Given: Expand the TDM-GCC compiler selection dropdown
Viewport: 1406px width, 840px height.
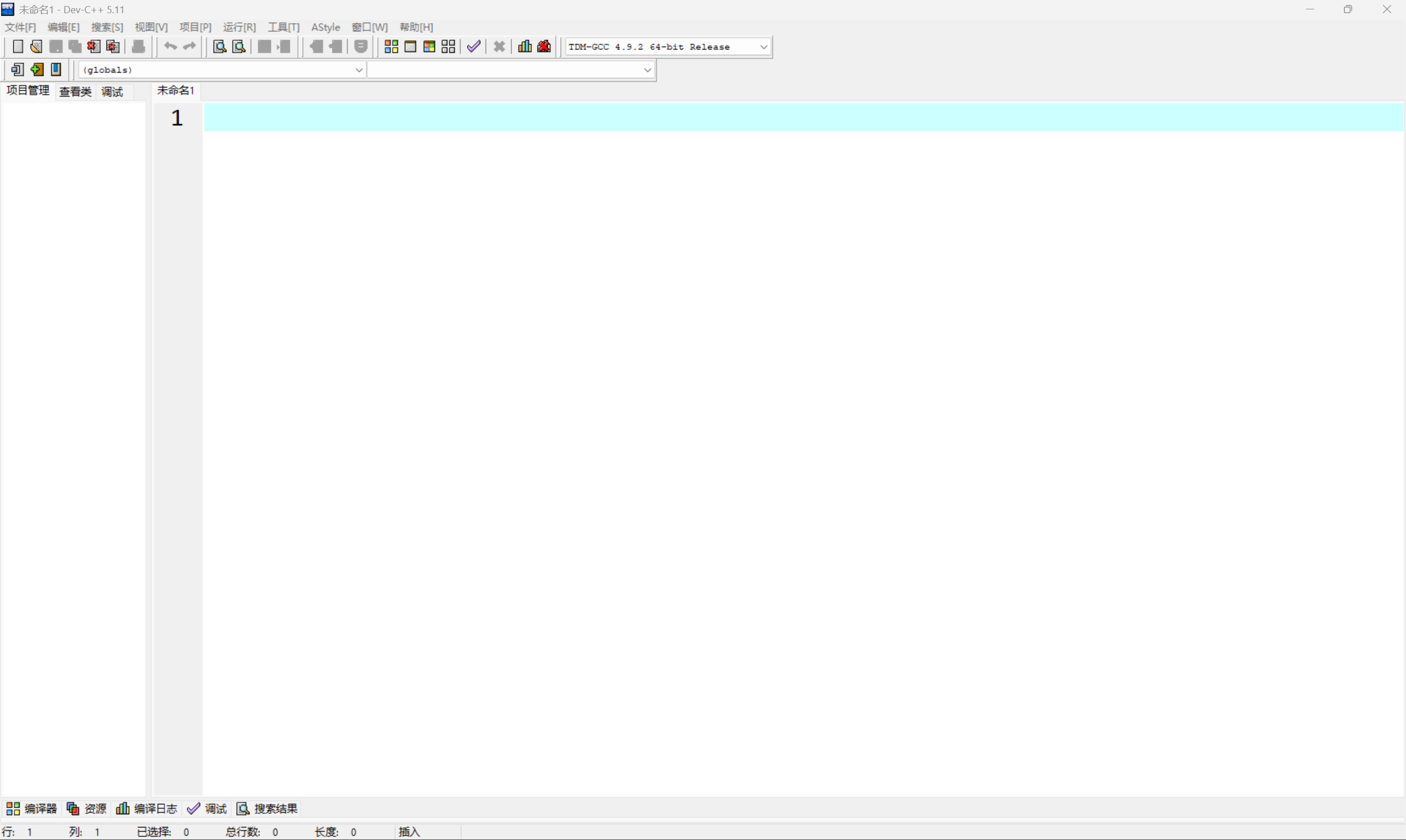Looking at the screenshot, I should click(x=763, y=47).
